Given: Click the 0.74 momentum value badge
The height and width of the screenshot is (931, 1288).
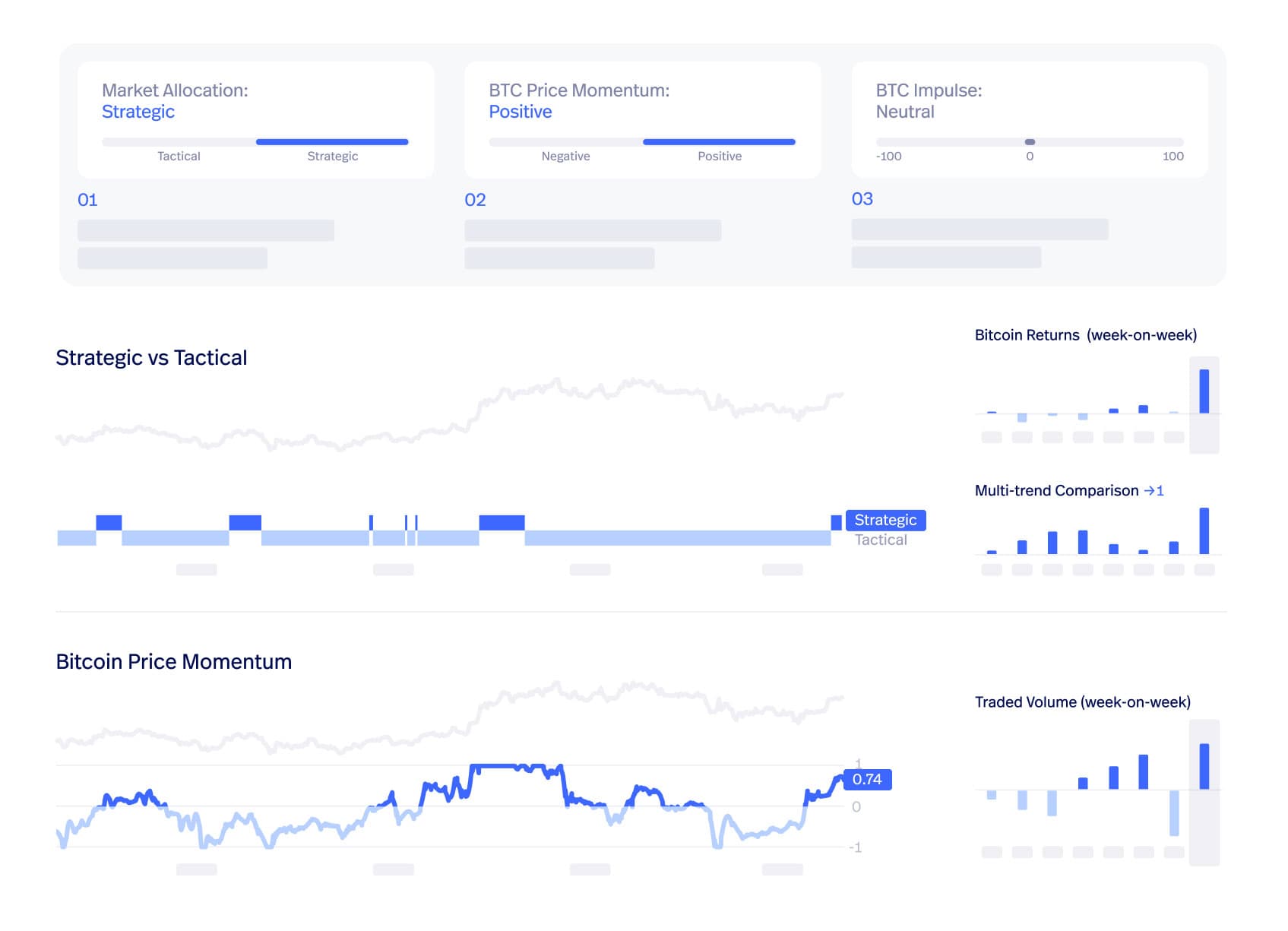Looking at the screenshot, I should point(867,779).
